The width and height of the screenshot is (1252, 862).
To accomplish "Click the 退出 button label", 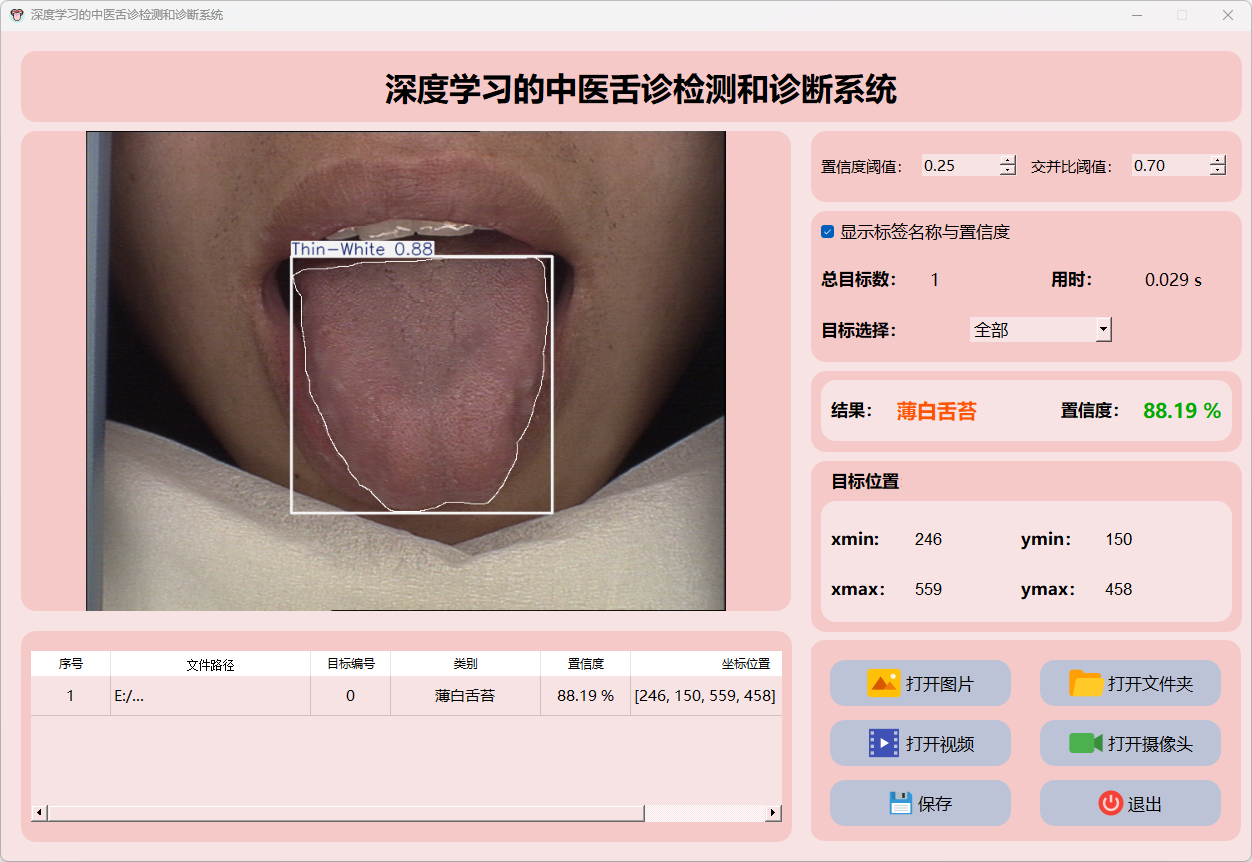I will point(1144,804).
